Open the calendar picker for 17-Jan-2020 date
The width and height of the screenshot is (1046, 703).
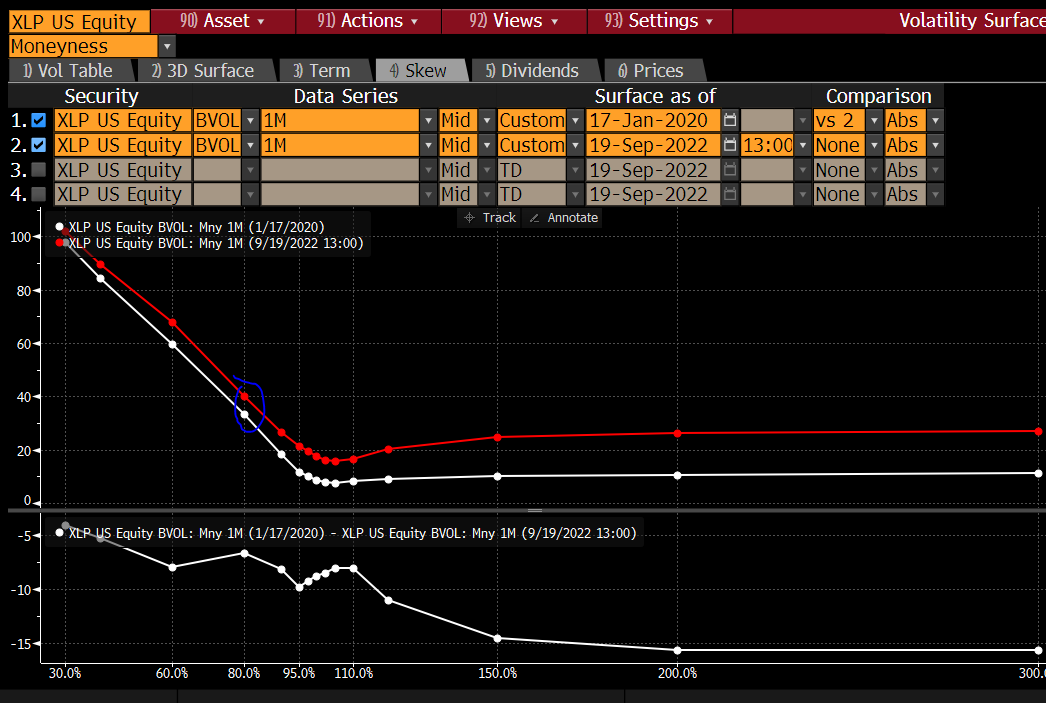[x=730, y=121]
